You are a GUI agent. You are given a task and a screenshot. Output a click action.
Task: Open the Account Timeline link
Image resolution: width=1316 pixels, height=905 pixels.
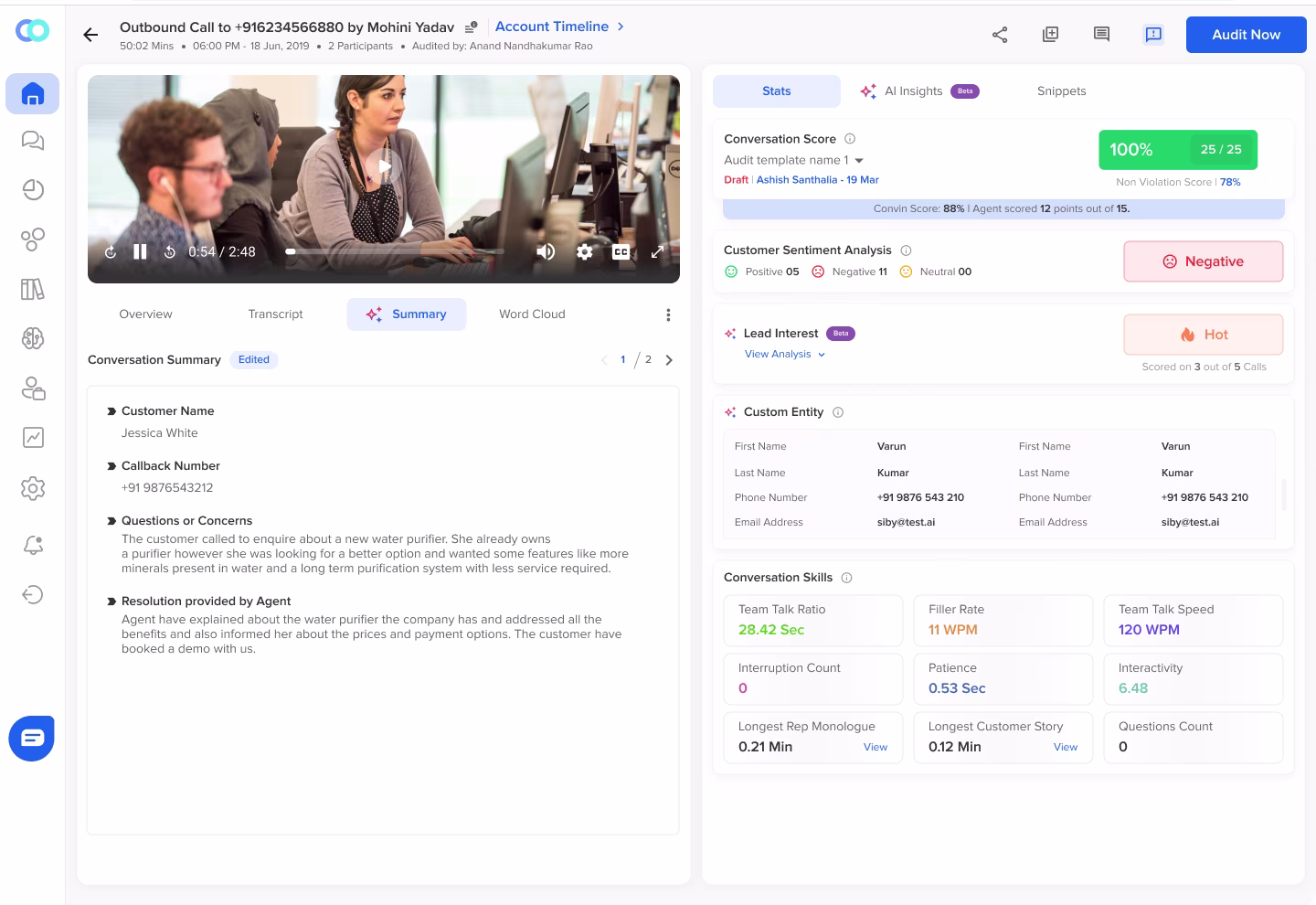(x=553, y=27)
